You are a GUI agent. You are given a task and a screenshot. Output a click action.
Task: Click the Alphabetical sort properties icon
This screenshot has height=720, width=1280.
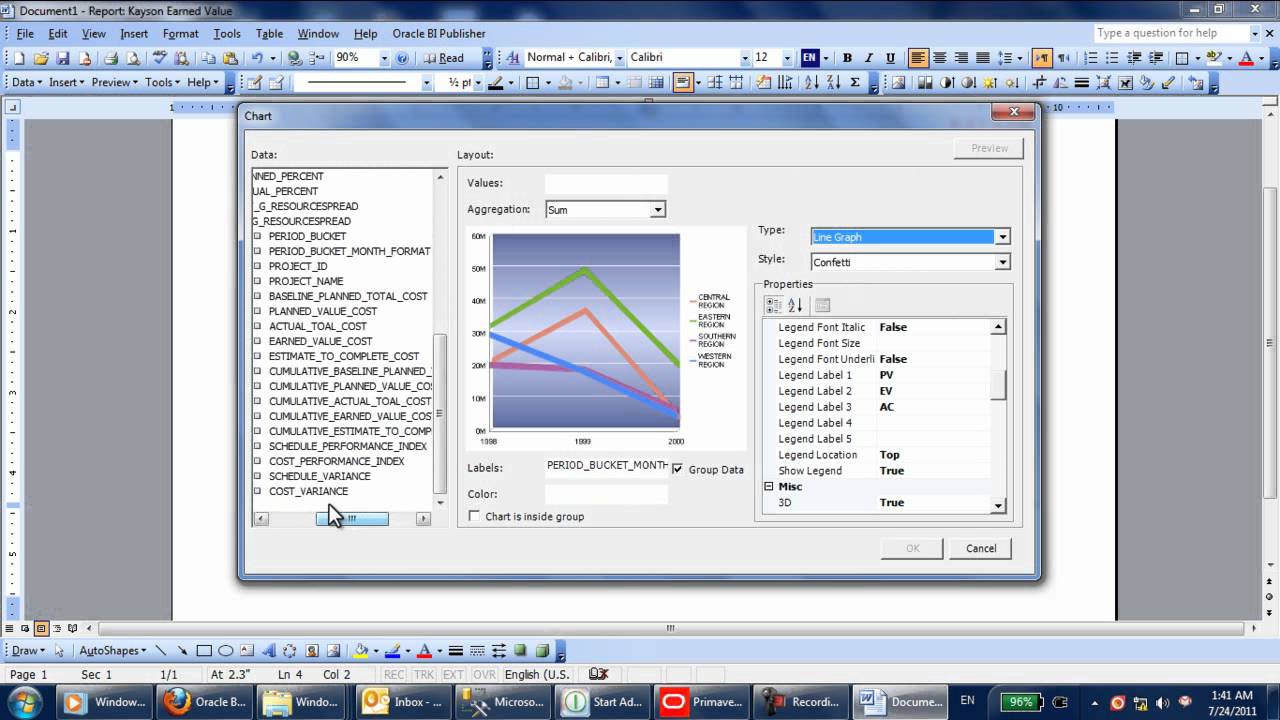795,305
